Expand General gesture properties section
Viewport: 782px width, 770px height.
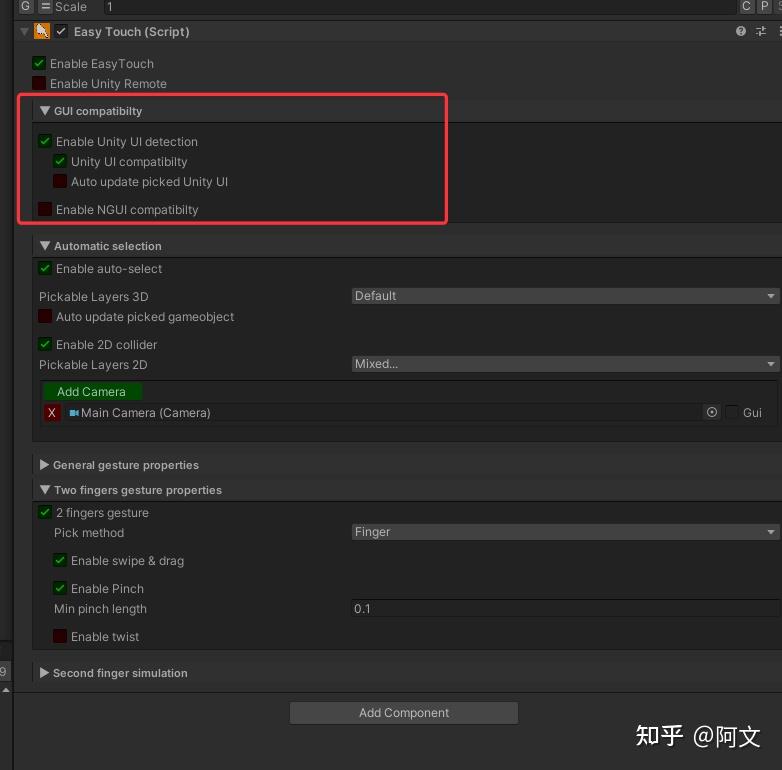tap(44, 465)
